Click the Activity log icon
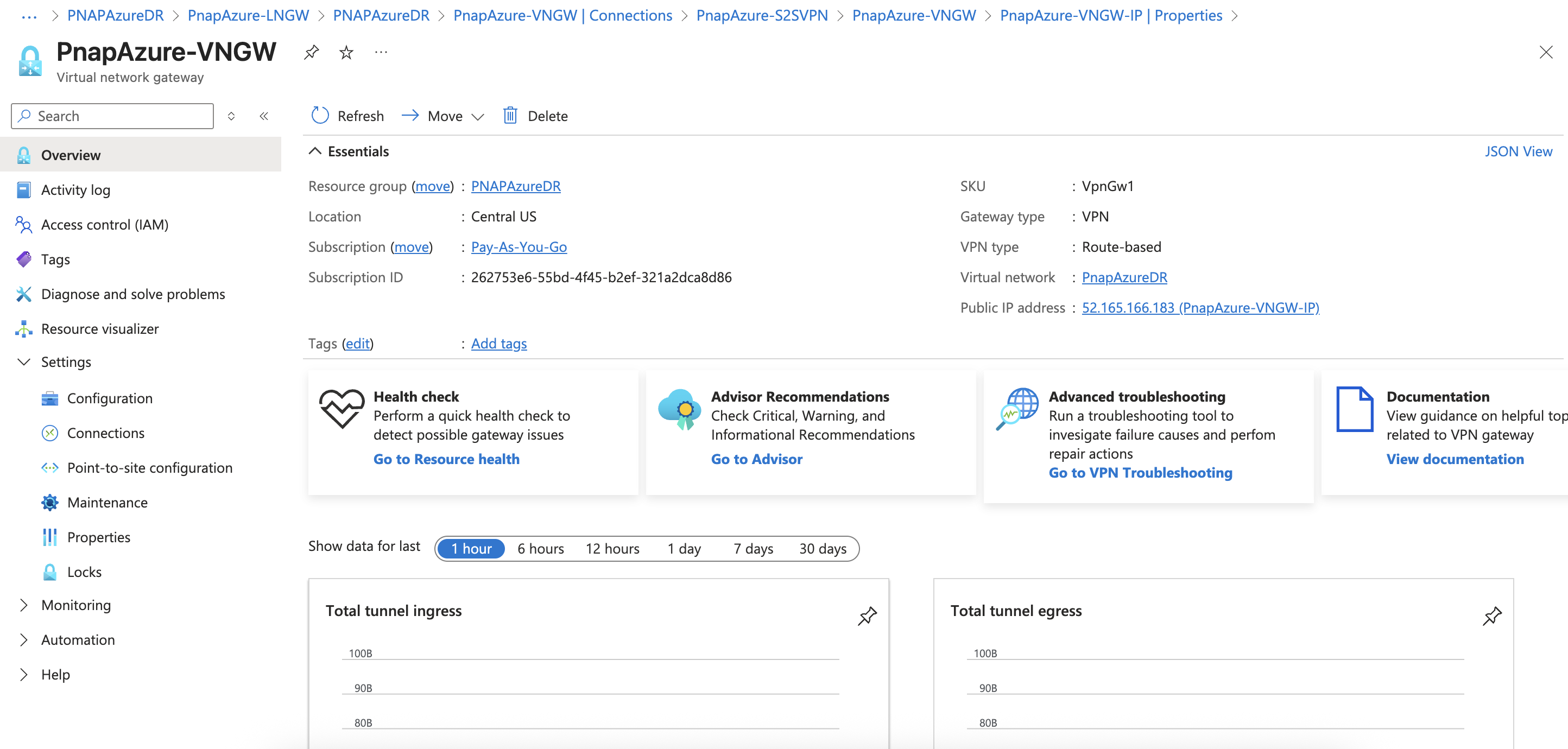This screenshot has height=749, width=1568. tap(24, 190)
